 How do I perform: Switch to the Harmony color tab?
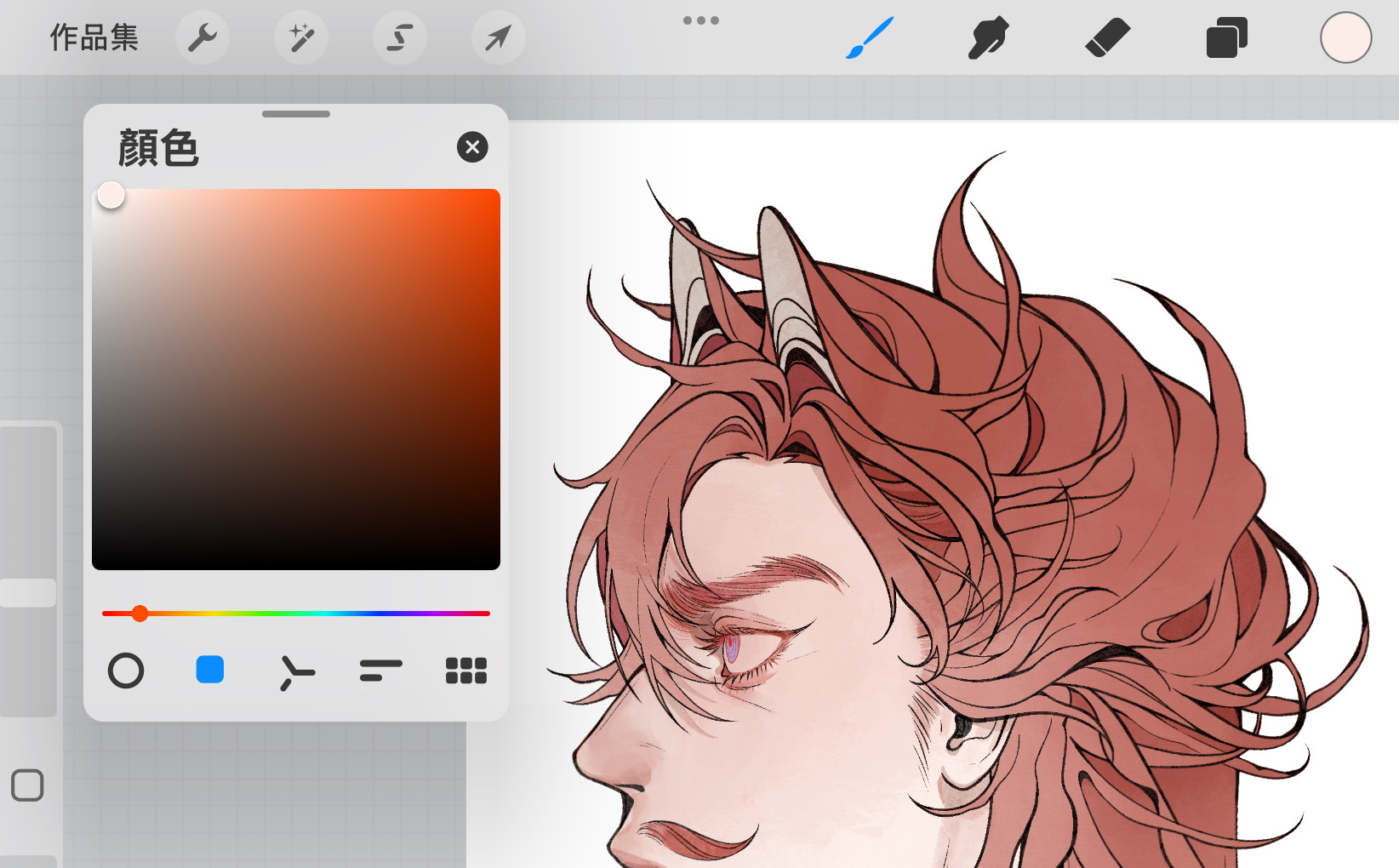pyautogui.click(x=296, y=671)
